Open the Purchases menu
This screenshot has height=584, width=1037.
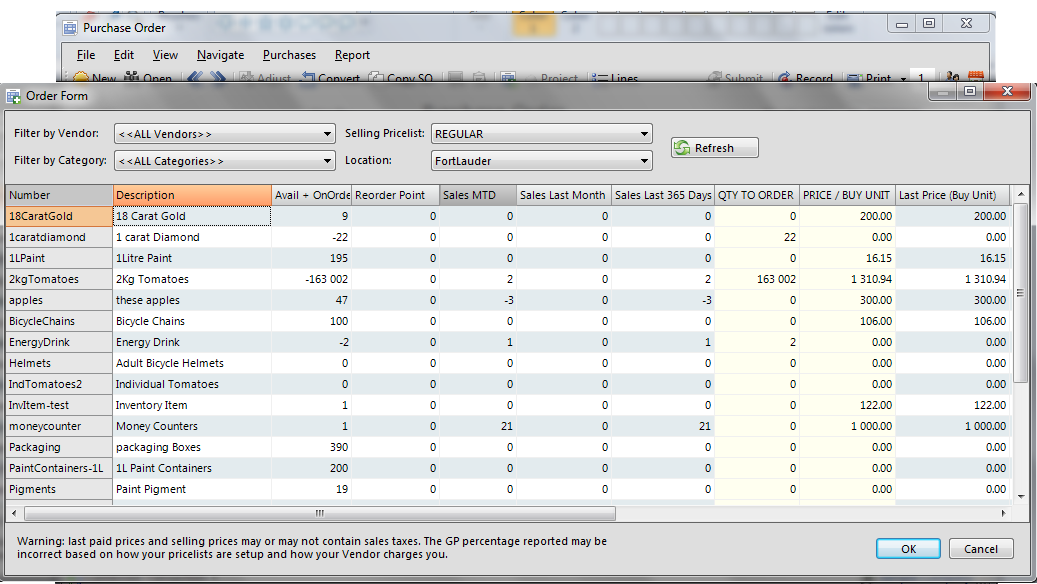coord(289,55)
